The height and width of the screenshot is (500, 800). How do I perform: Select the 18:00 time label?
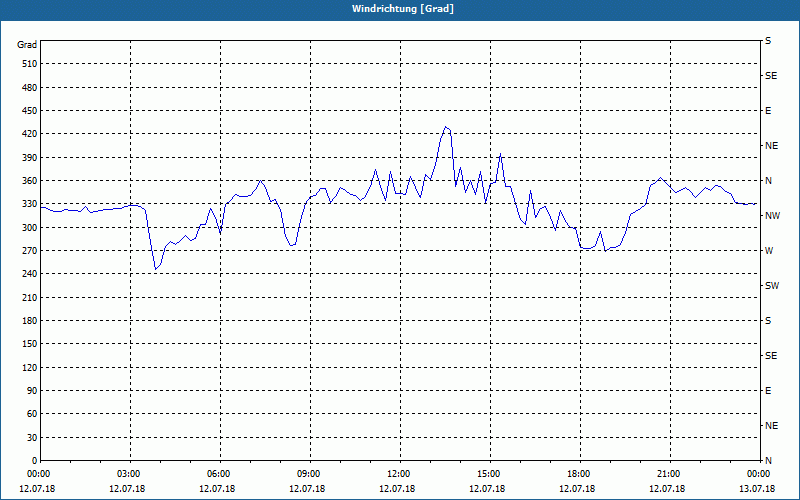(580, 474)
